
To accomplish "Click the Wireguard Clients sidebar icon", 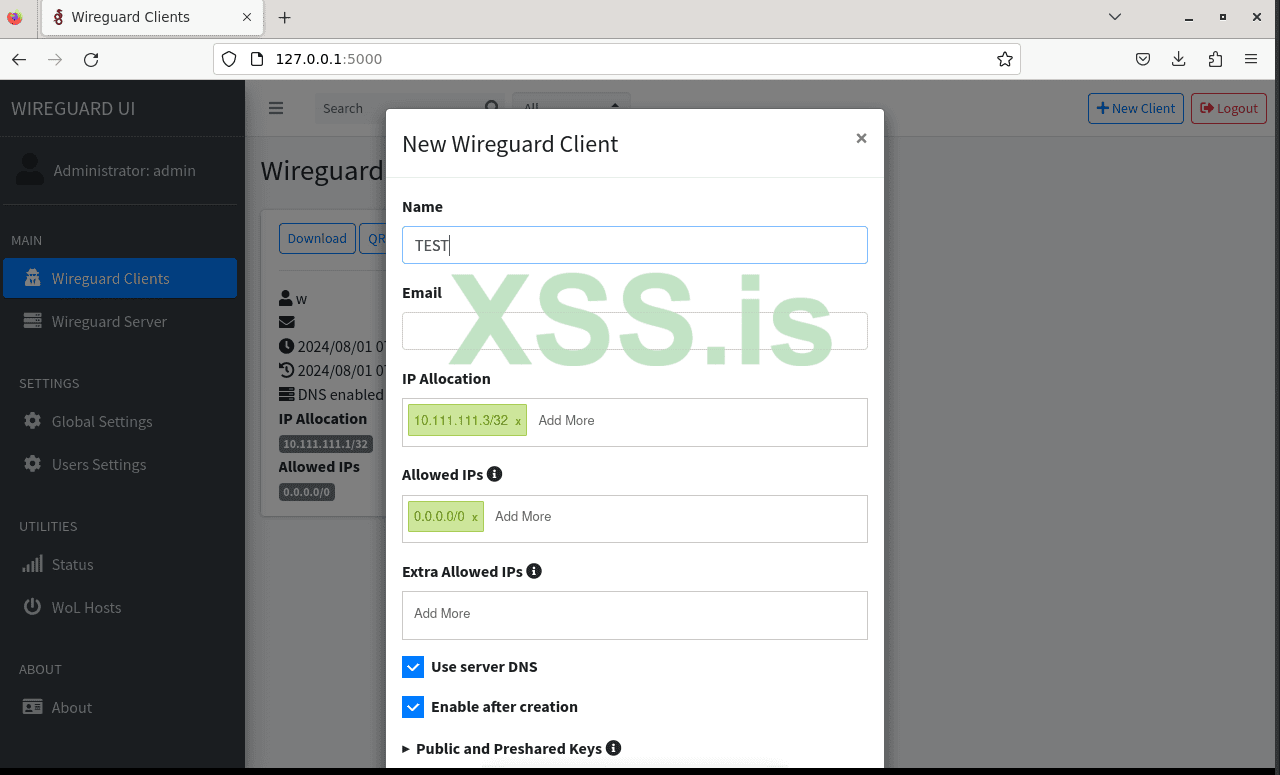I will coord(33,278).
